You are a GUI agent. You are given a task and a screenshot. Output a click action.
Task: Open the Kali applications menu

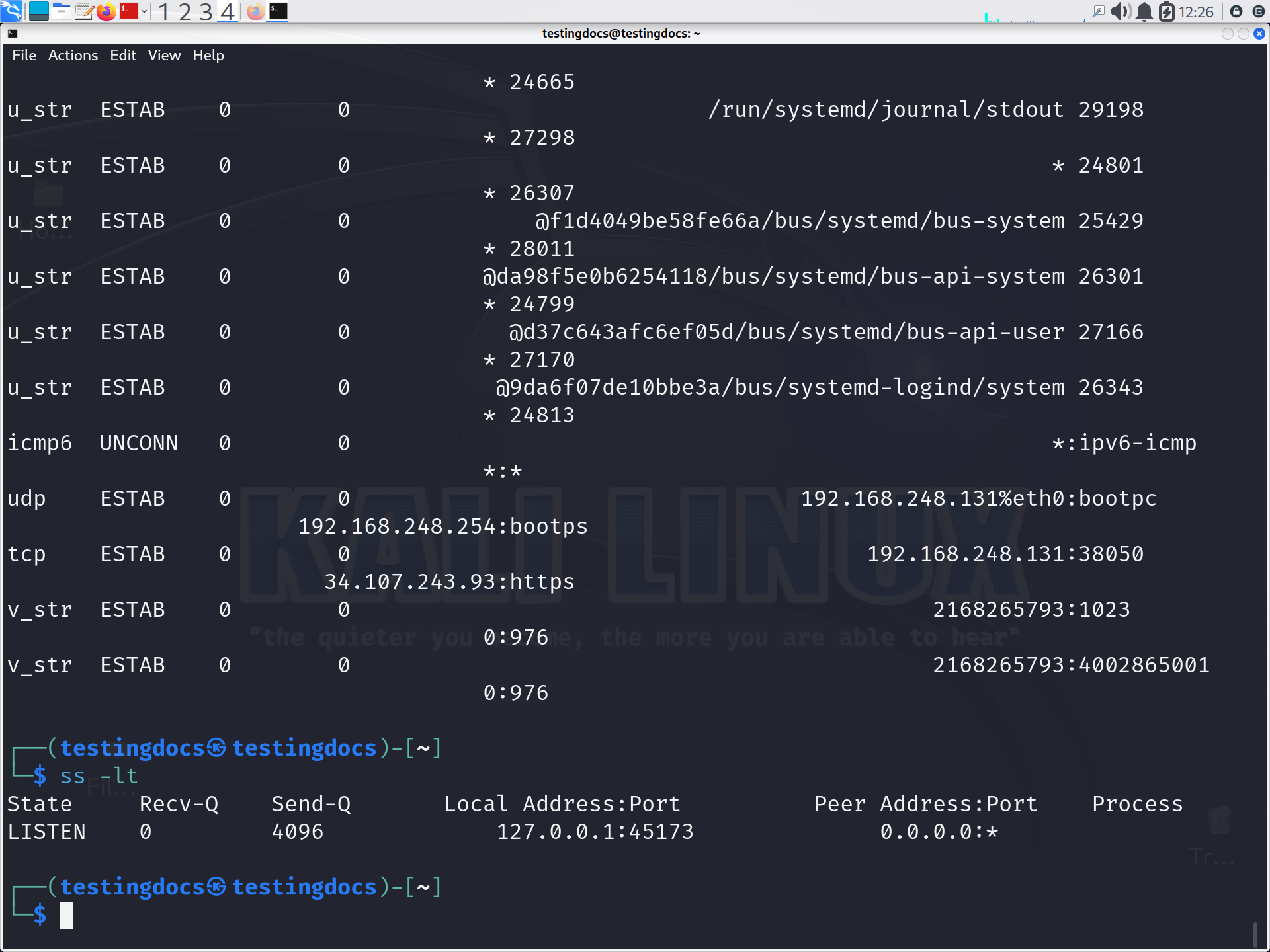coord(12,11)
